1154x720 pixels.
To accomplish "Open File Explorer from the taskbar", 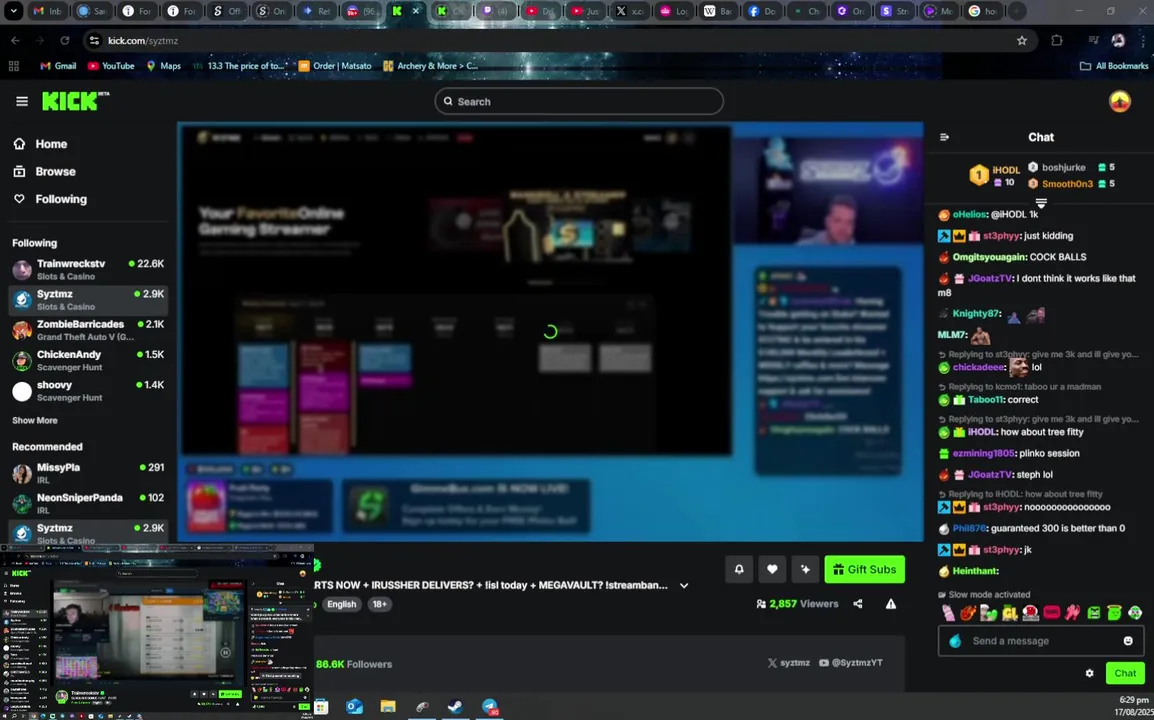I will pos(388,707).
